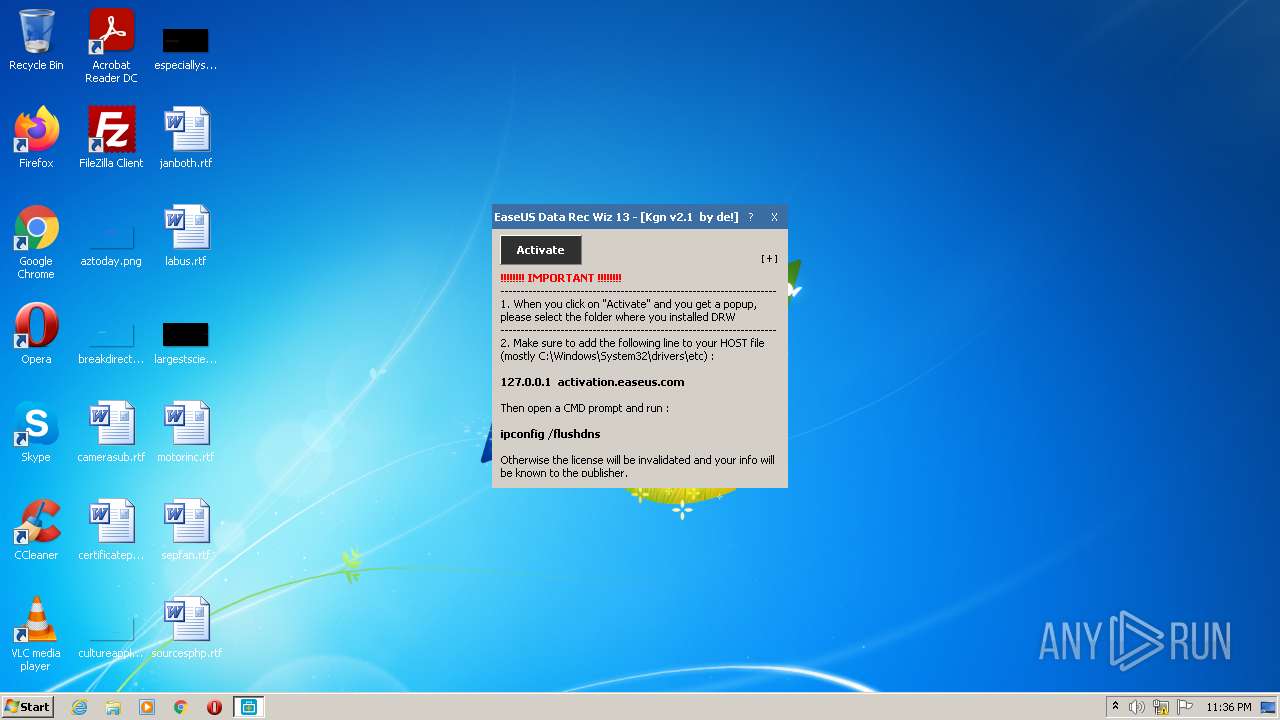1280x720 pixels.
Task: Select the ipconfig /flushdns text
Action: click(550, 434)
